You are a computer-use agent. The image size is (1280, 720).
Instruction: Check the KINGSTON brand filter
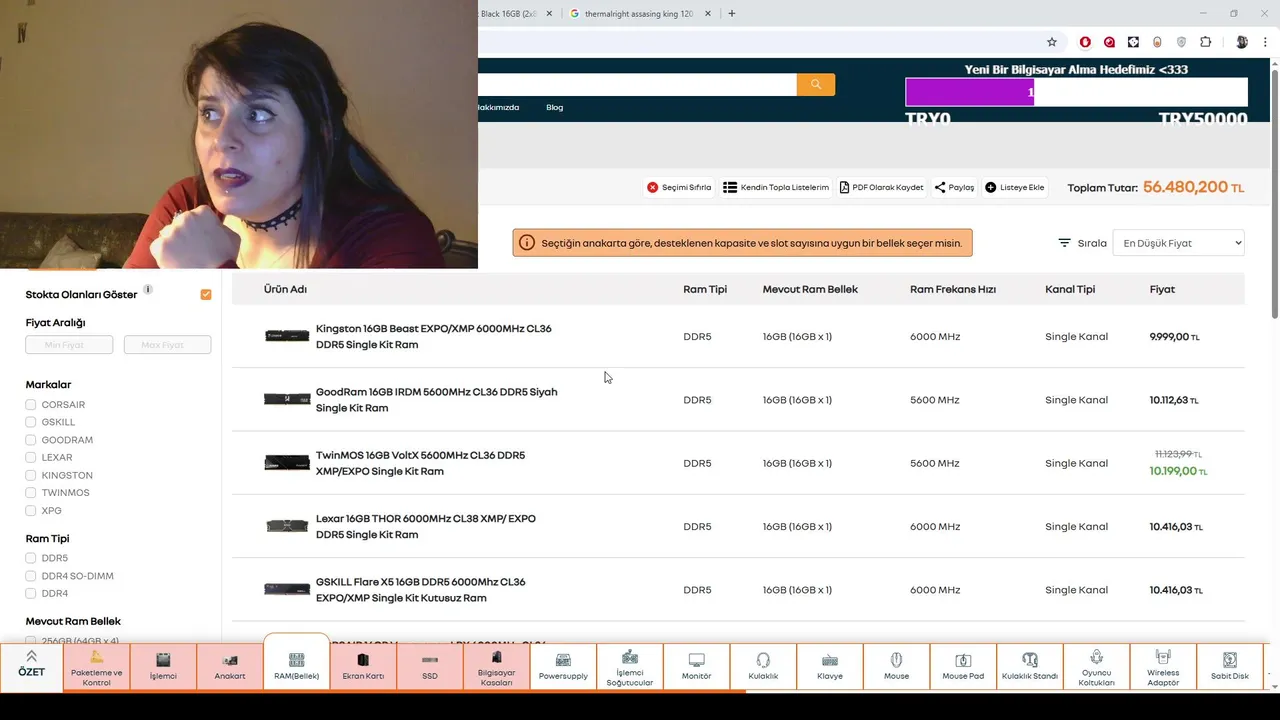[x=31, y=475]
